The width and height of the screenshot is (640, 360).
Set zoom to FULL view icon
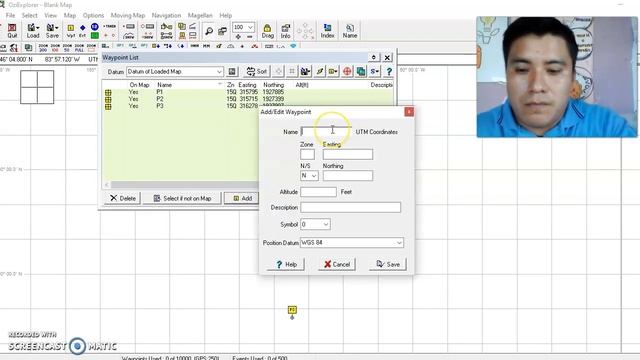[x=79, y=48]
